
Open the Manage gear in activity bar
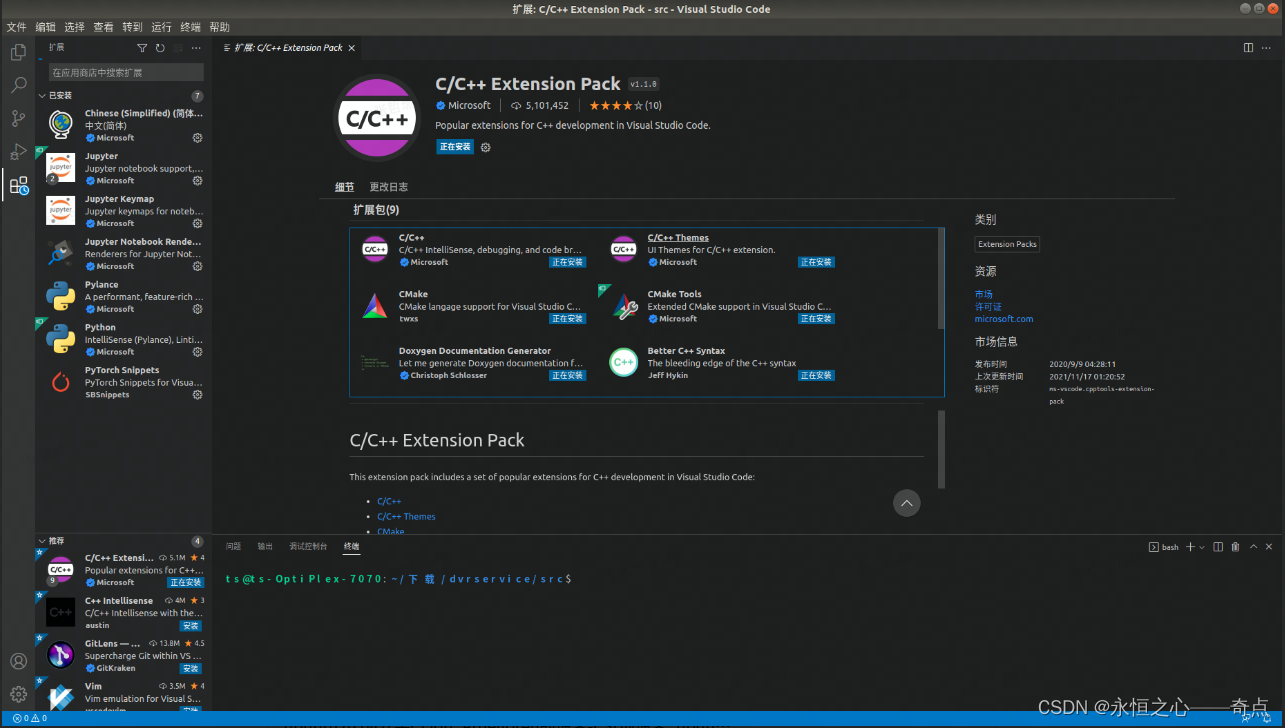tap(18, 694)
